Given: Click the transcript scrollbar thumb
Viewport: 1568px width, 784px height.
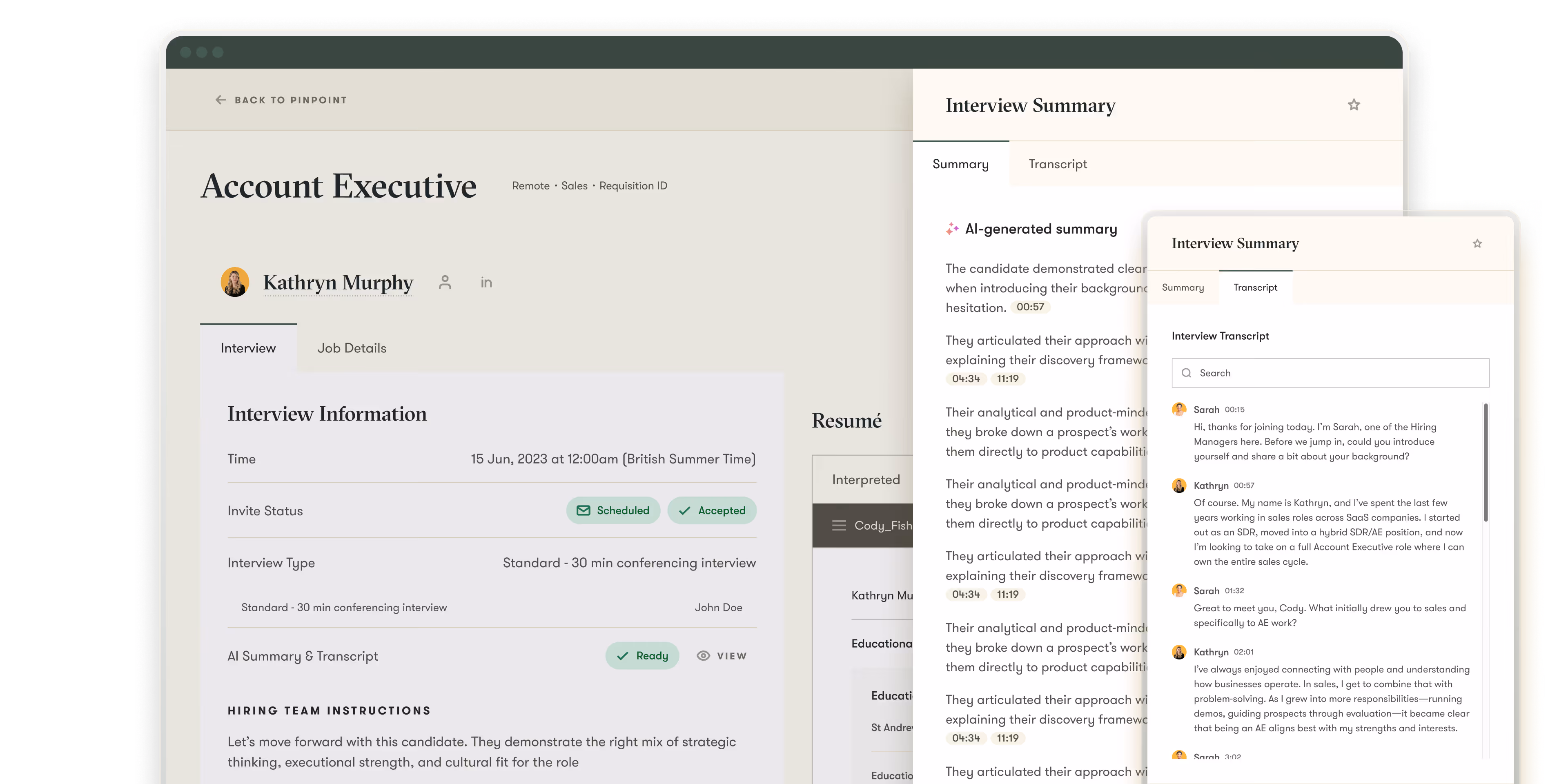Looking at the screenshot, I should tap(1485, 463).
